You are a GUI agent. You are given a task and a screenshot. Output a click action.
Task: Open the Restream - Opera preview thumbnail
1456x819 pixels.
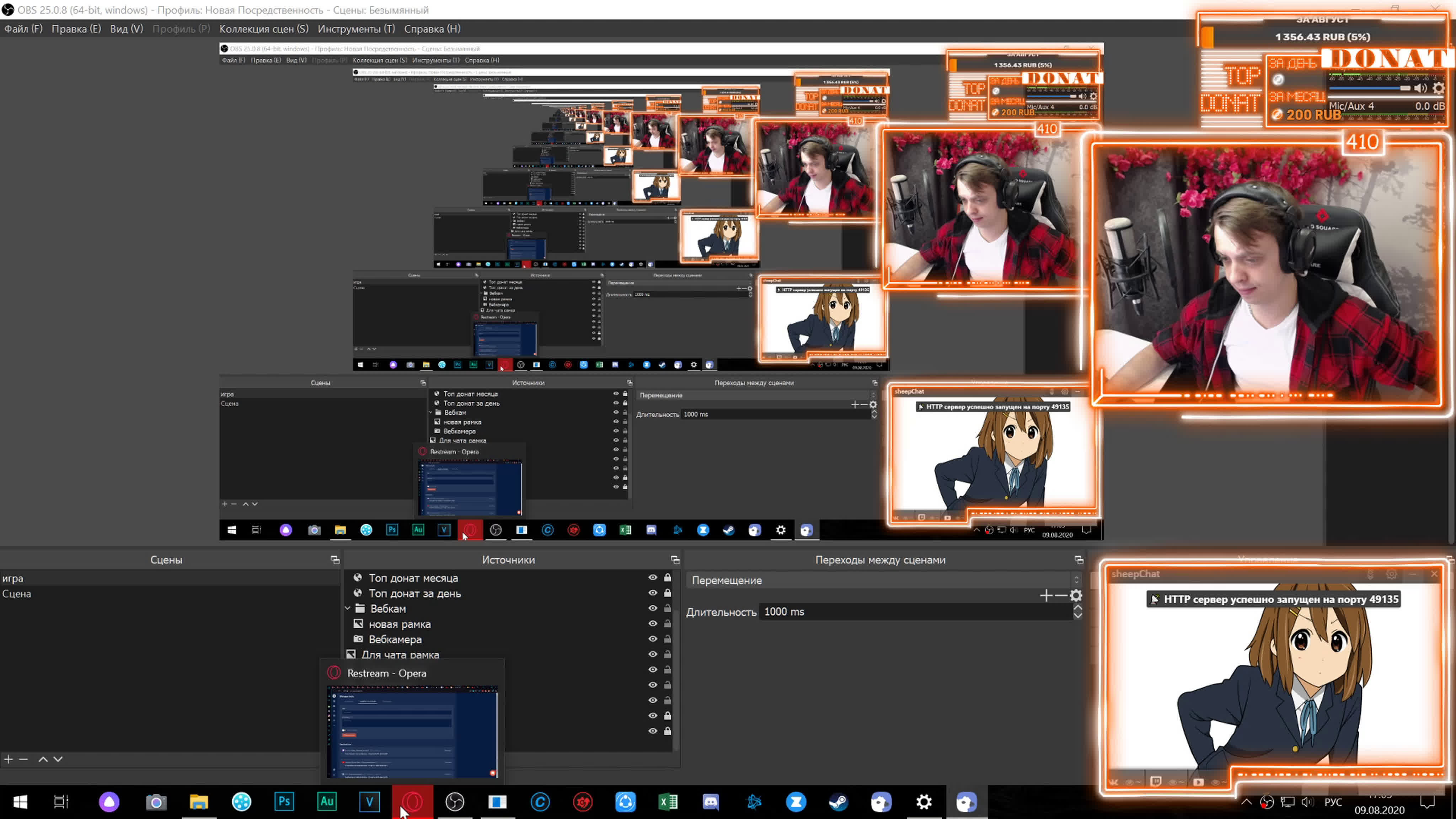click(412, 732)
